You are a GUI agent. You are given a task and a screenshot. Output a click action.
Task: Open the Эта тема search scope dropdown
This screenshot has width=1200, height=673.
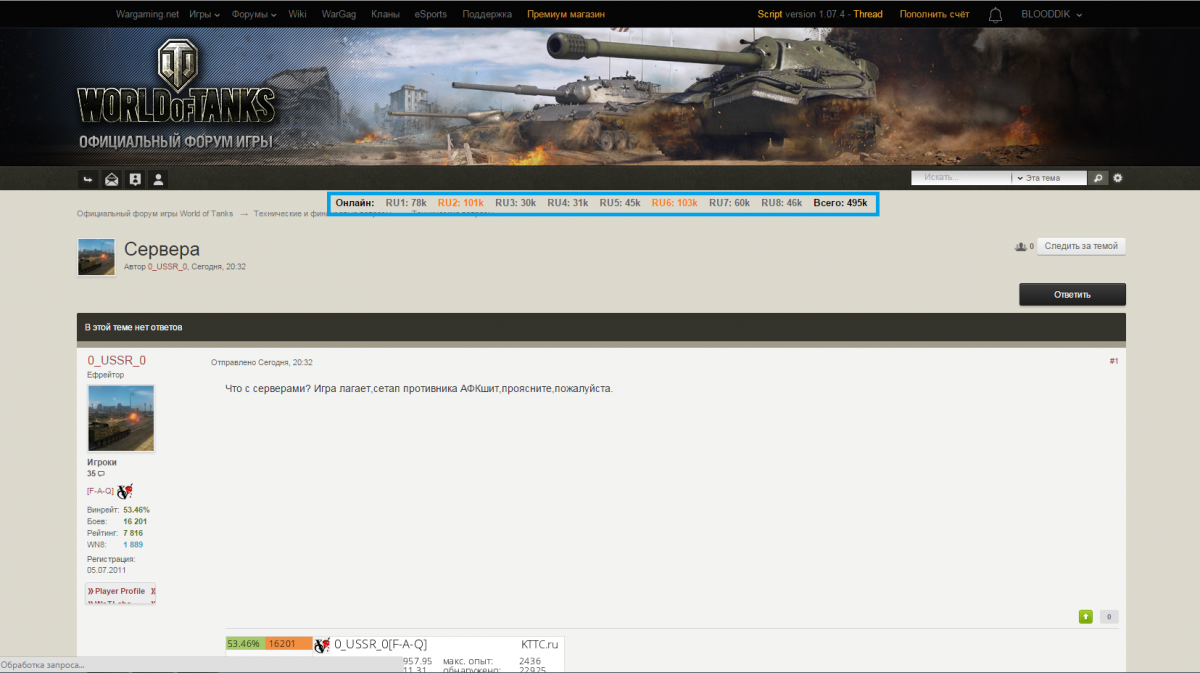(1049, 178)
